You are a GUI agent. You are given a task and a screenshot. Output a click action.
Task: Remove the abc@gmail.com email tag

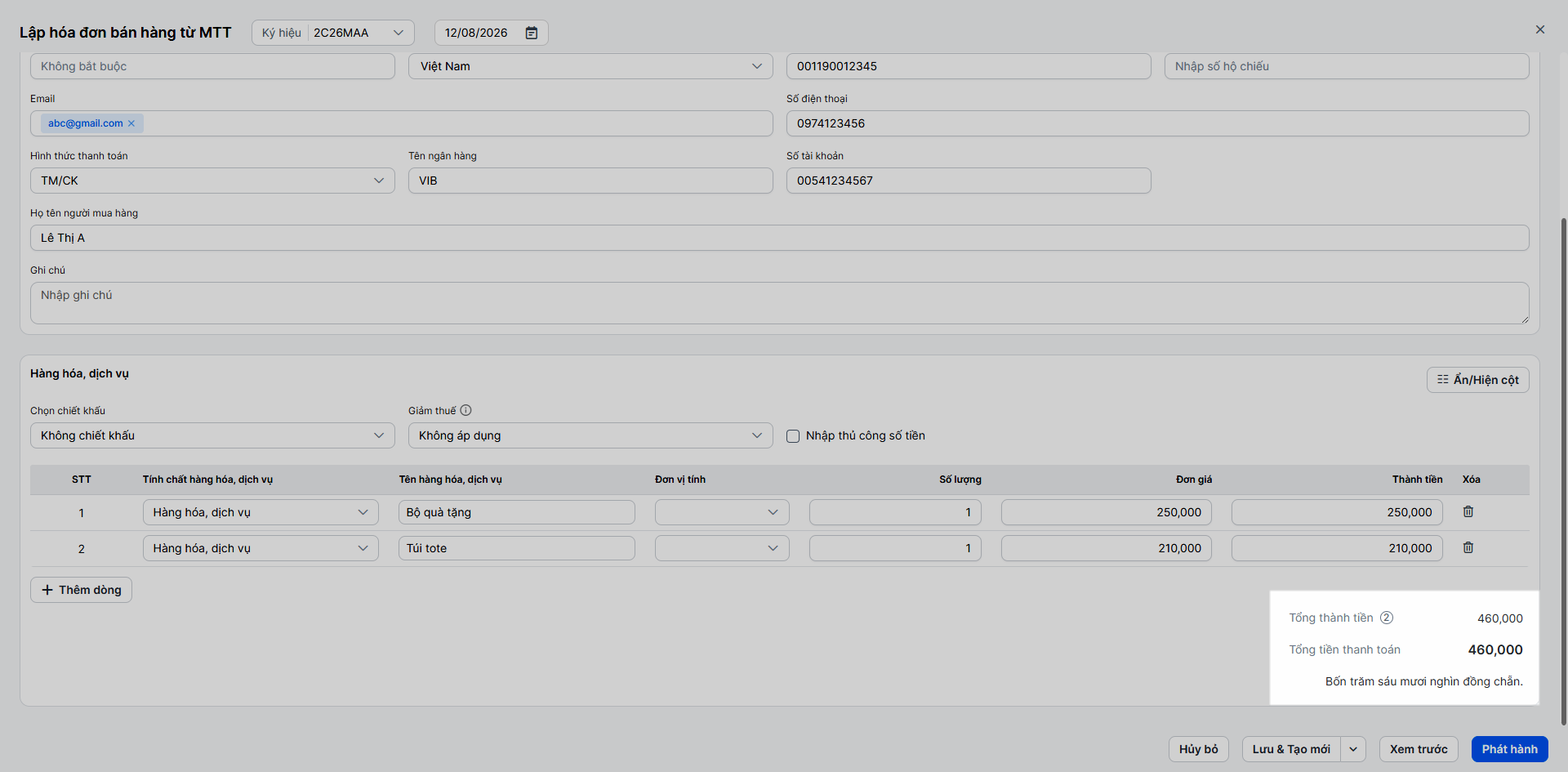pyautogui.click(x=131, y=123)
